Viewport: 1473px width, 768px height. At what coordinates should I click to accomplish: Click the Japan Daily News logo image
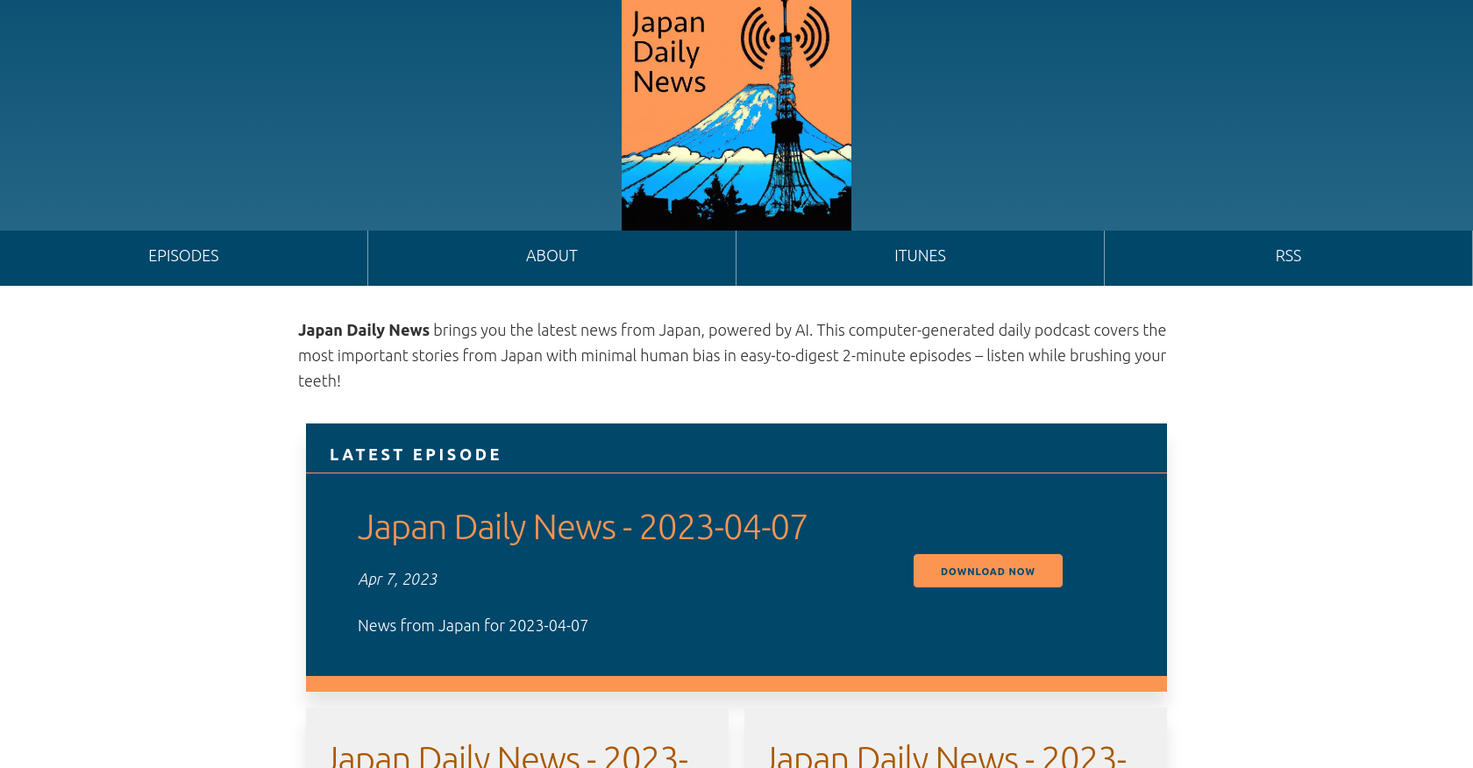tap(736, 115)
